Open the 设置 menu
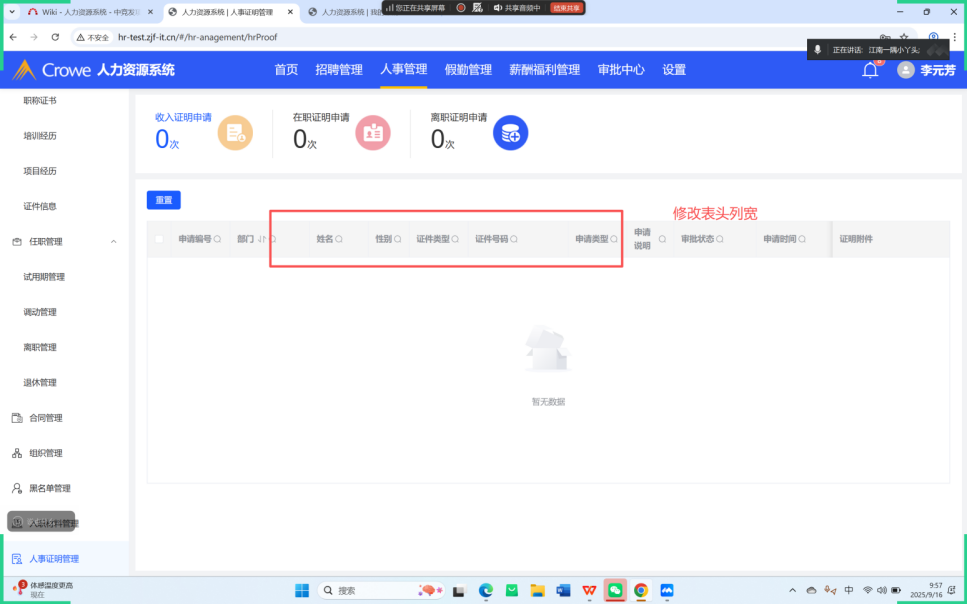Screen dimensions: 968x605 click(x=674, y=70)
